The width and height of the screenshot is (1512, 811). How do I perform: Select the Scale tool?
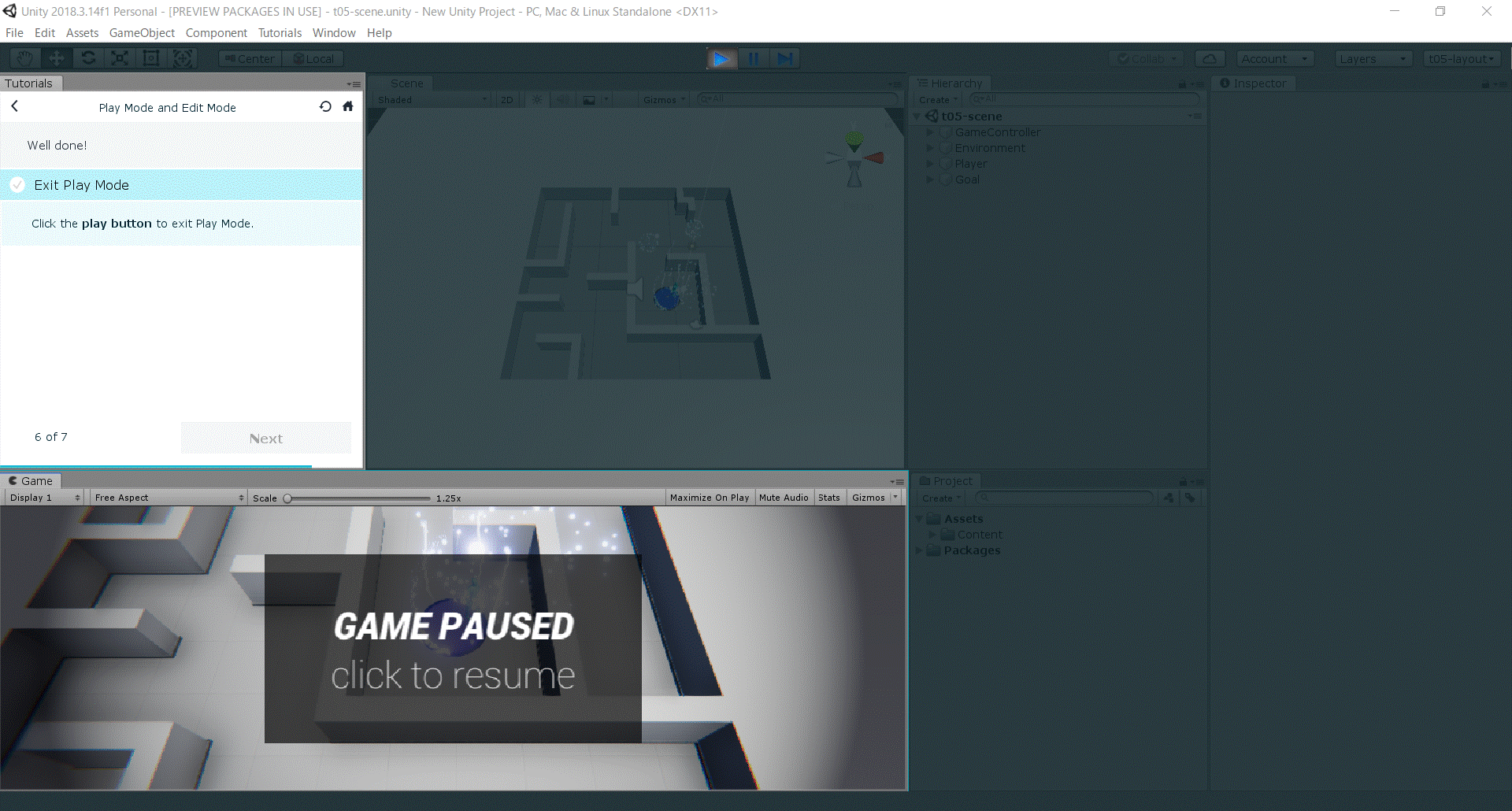click(x=120, y=58)
